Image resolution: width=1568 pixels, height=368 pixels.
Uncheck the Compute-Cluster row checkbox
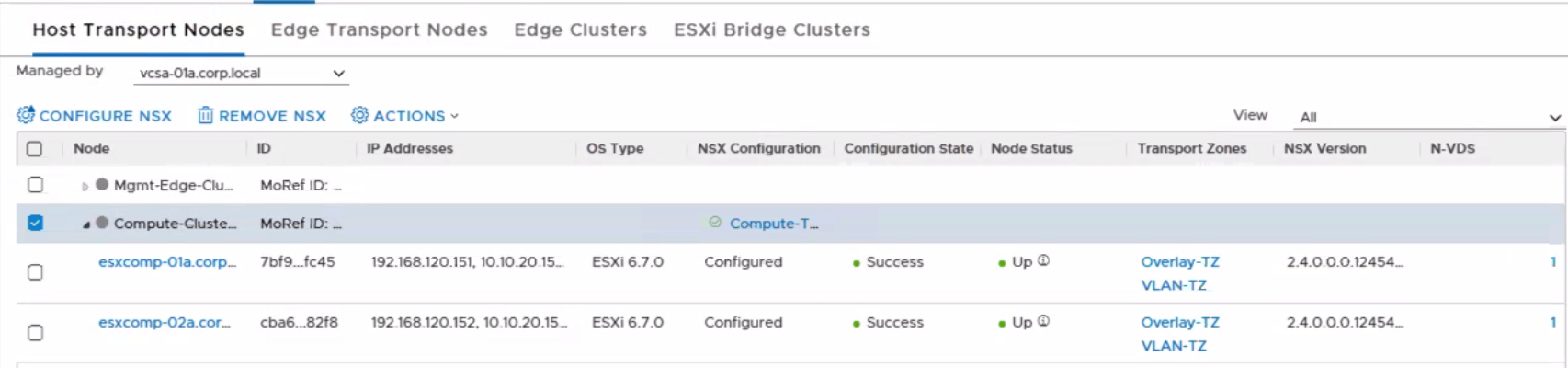pyautogui.click(x=35, y=223)
